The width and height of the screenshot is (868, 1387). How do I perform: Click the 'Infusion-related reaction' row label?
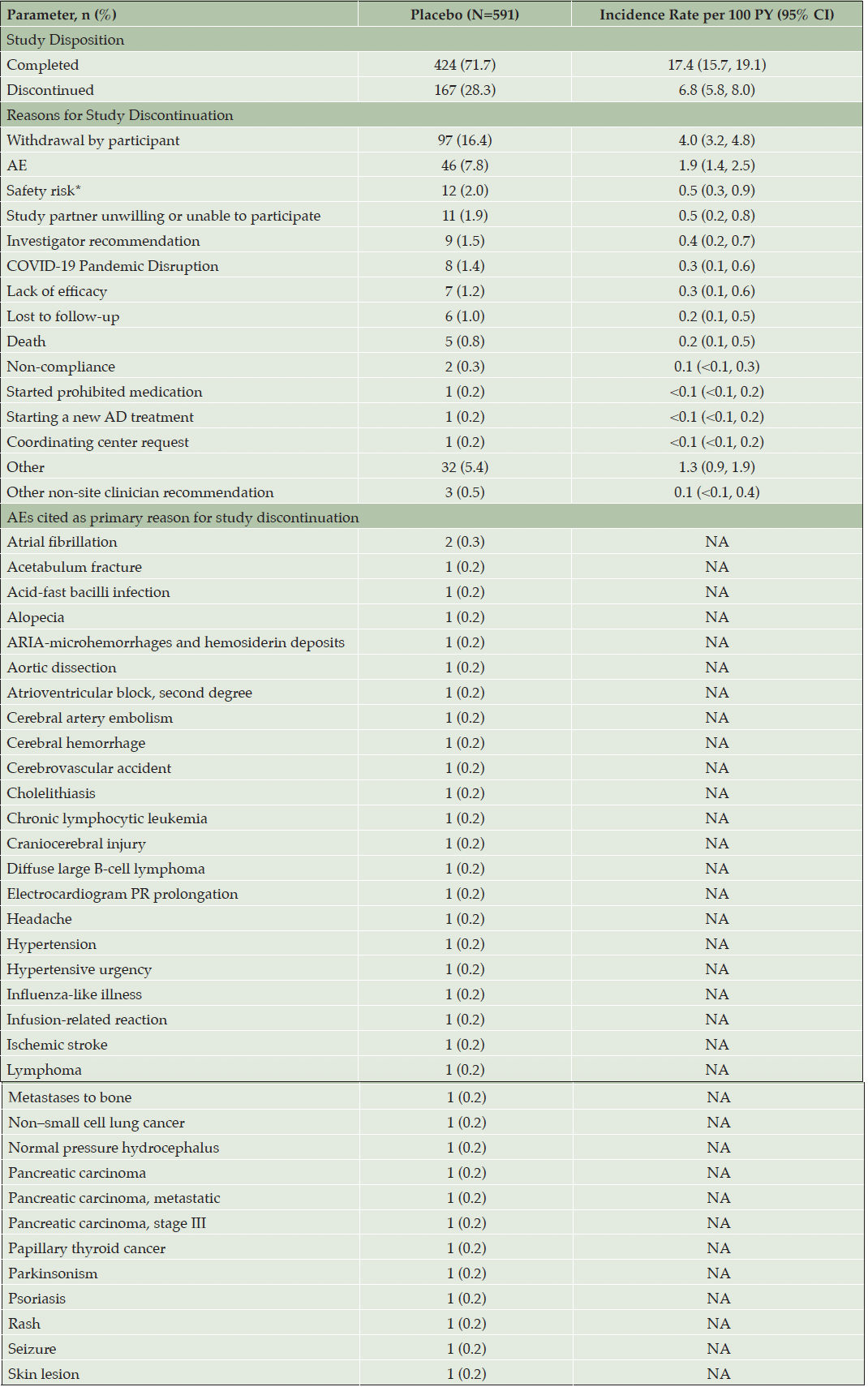click(87, 1020)
